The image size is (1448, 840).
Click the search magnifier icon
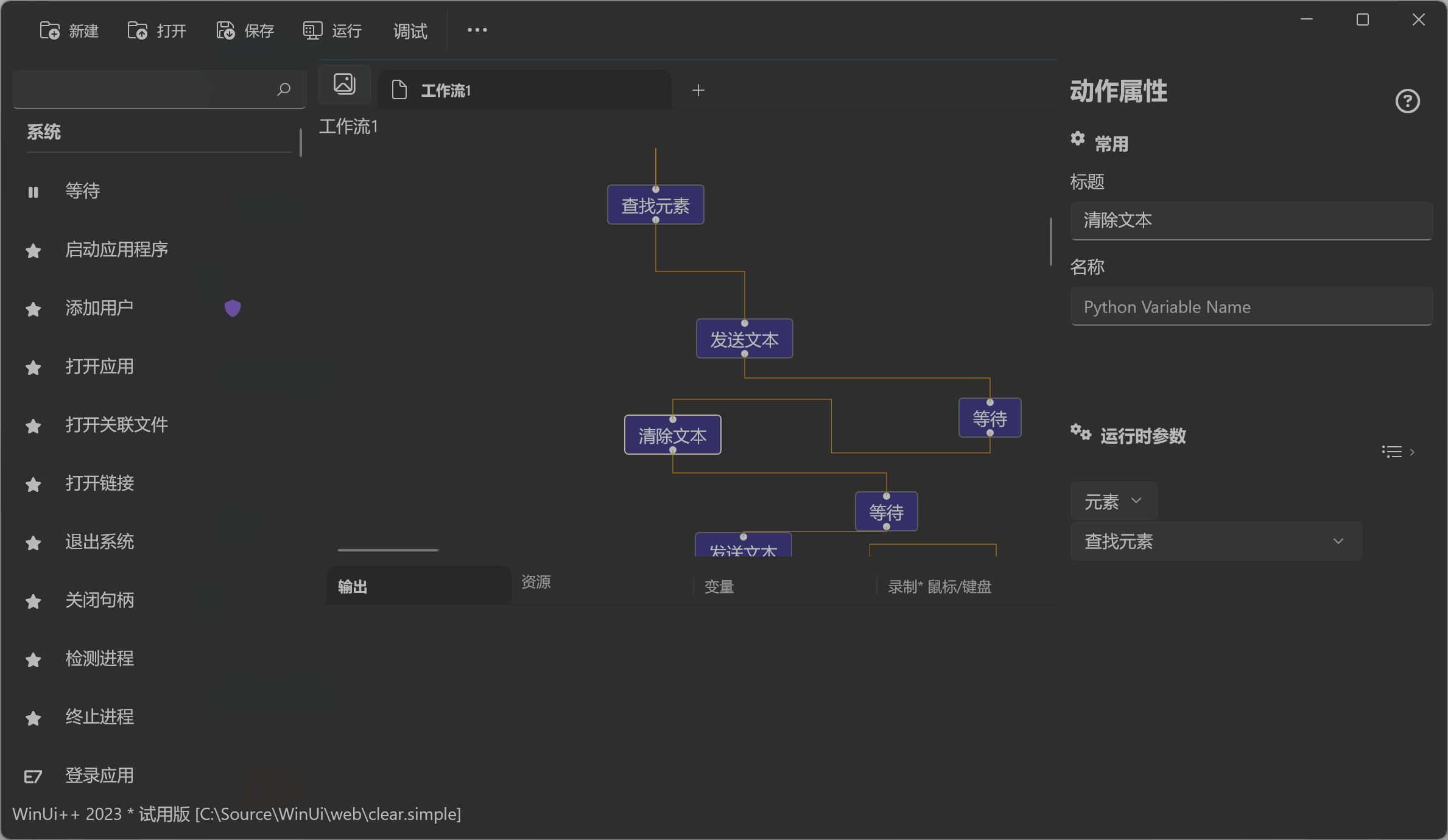point(283,89)
